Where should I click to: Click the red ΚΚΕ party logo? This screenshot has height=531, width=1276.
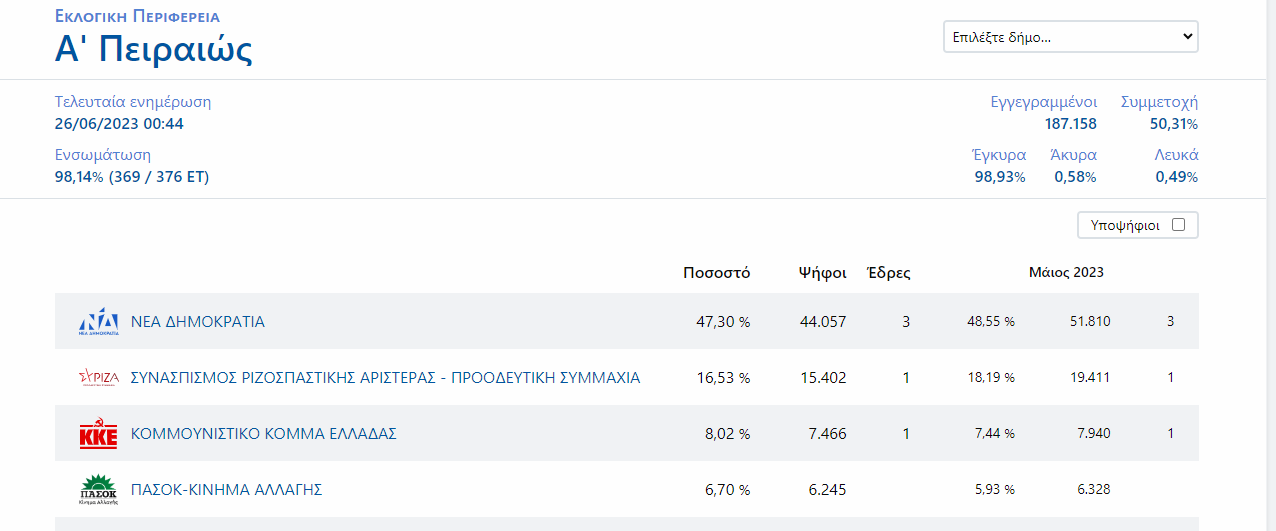tap(98, 434)
